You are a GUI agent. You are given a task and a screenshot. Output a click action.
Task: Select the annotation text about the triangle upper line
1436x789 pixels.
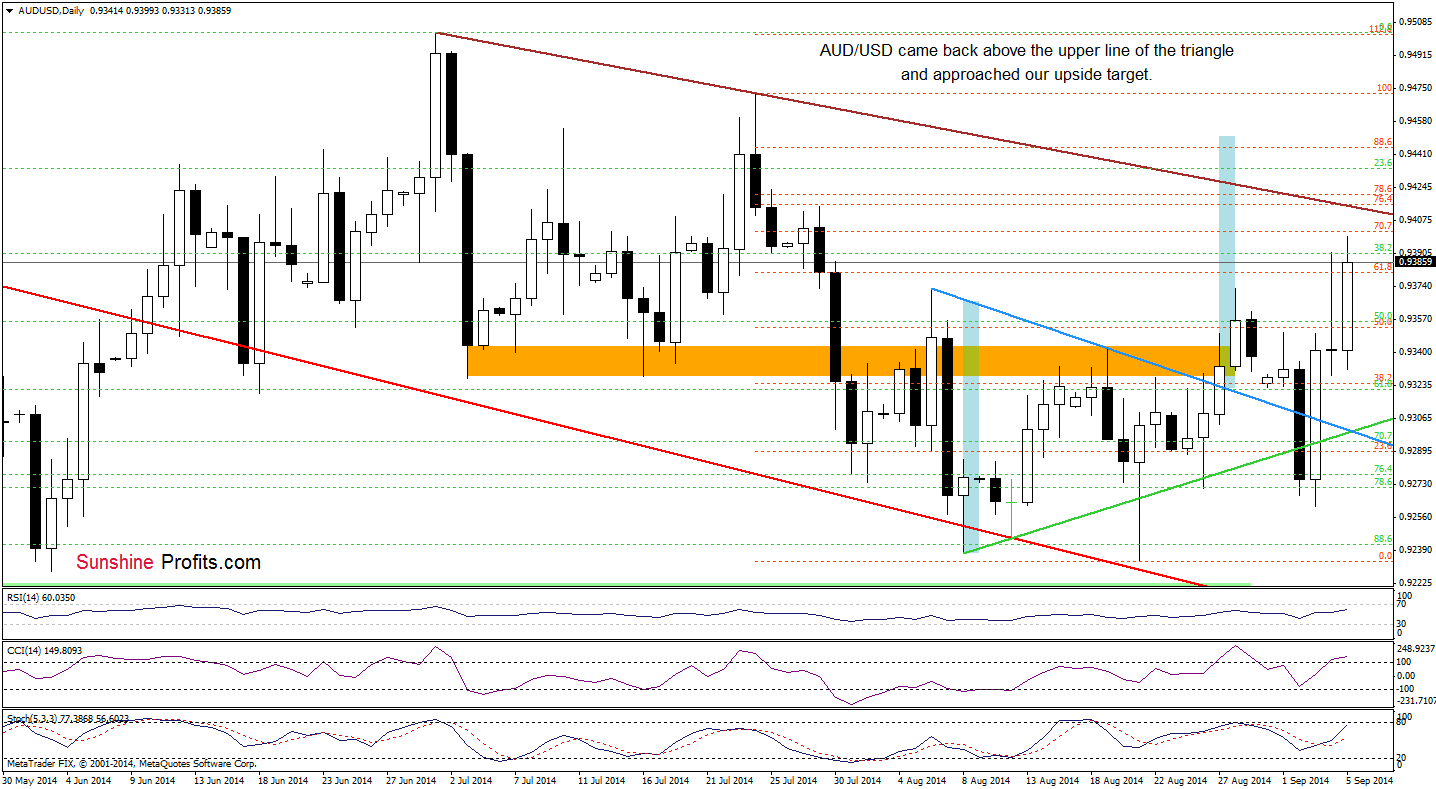coord(1026,61)
